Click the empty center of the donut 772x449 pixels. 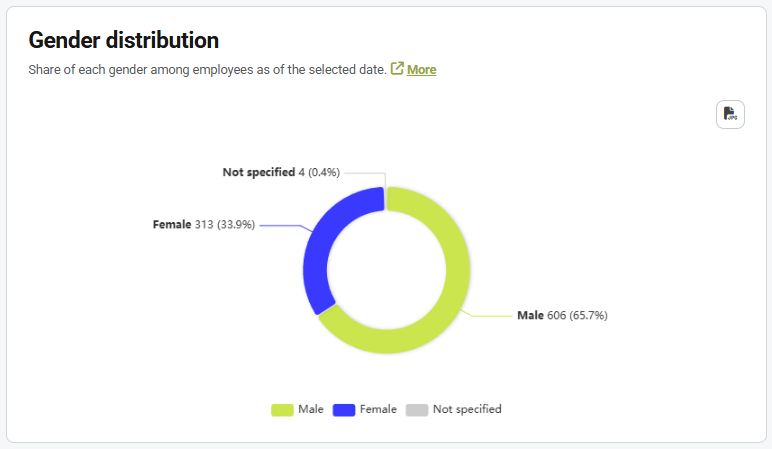[386, 270]
